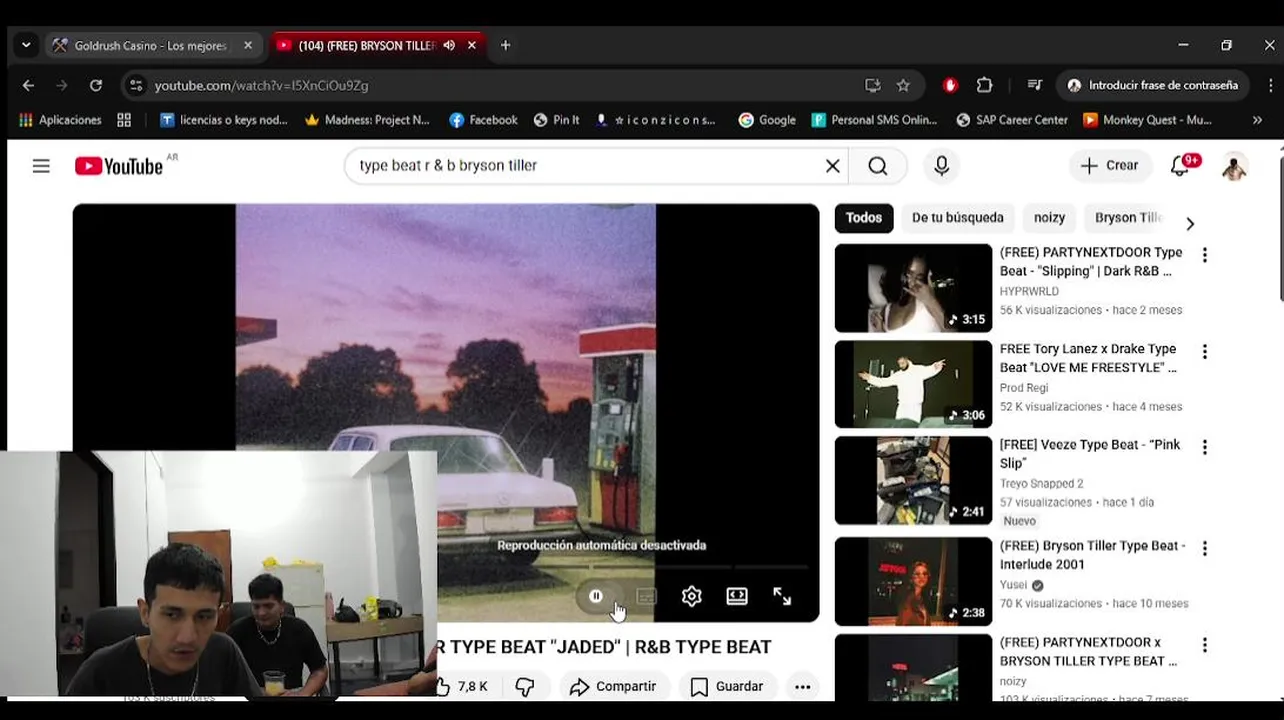1284x720 pixels.
Task: Like the video with the 7,8 K button
Action: [464, 686]
